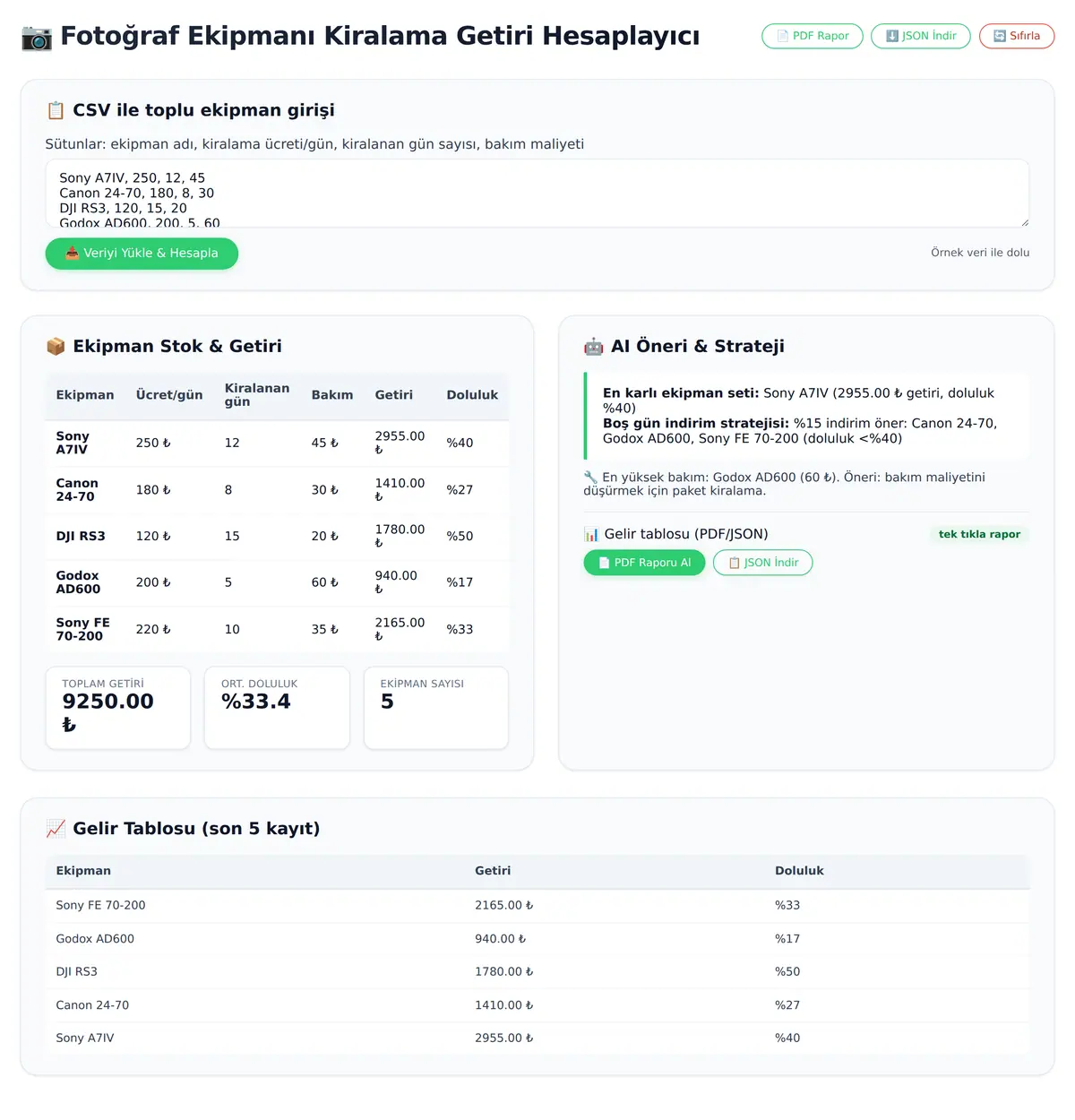
Task: Click the 940.00 ₺ value in Gelir Tablosu
Action: pyautogui.click(x=501, y=939)
